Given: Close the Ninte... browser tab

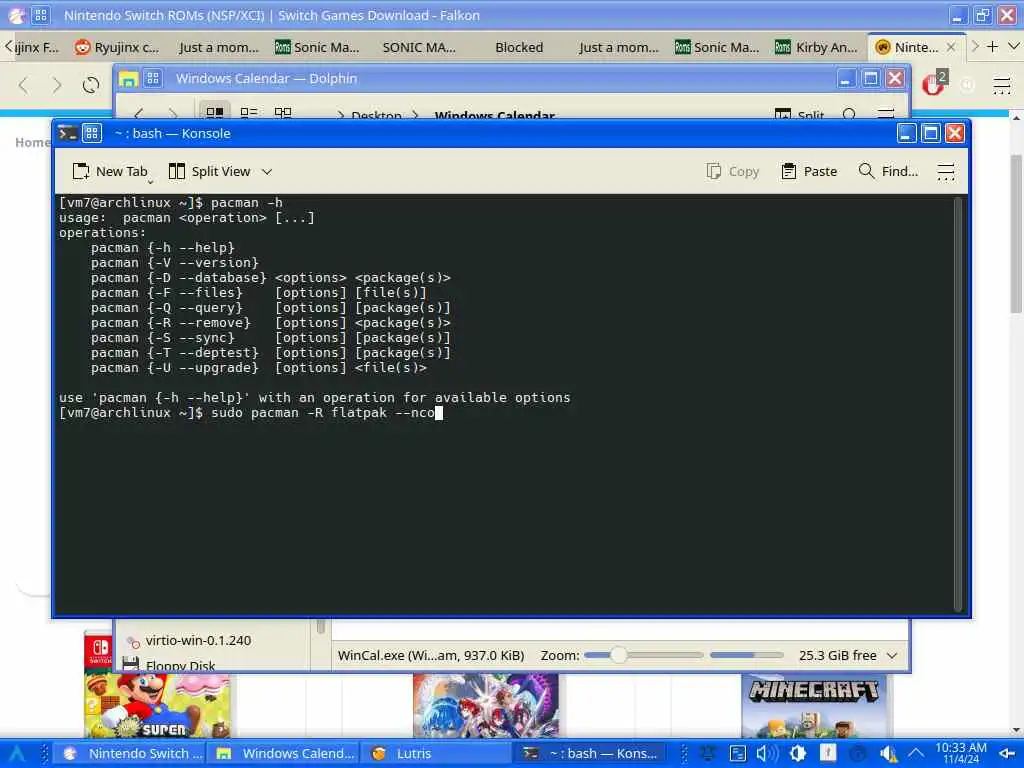Looking at the screenshot, I should tap(951, 47).
